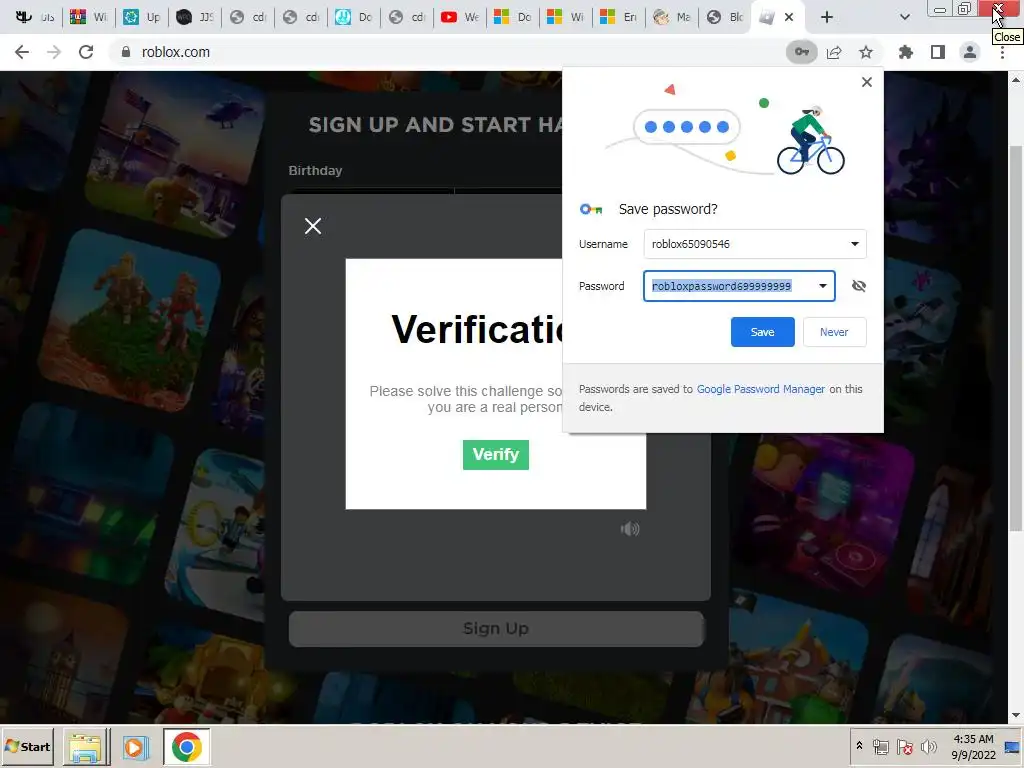Open the volume speaker tray icon

928,746
